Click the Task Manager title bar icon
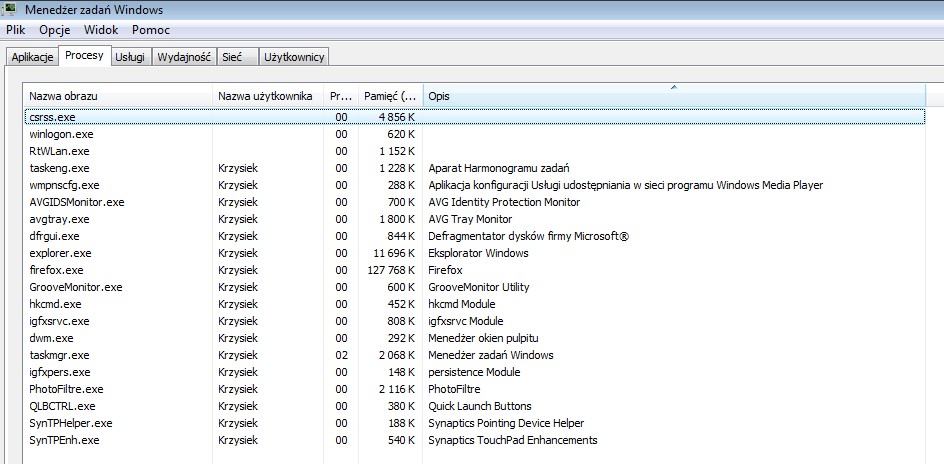 click(x=10, y=10)
